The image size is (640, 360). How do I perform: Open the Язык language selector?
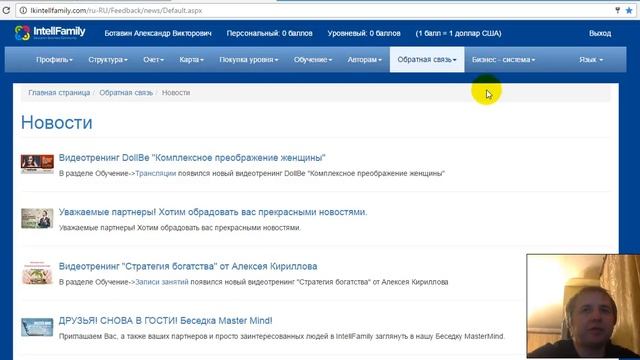click(591, 60)
